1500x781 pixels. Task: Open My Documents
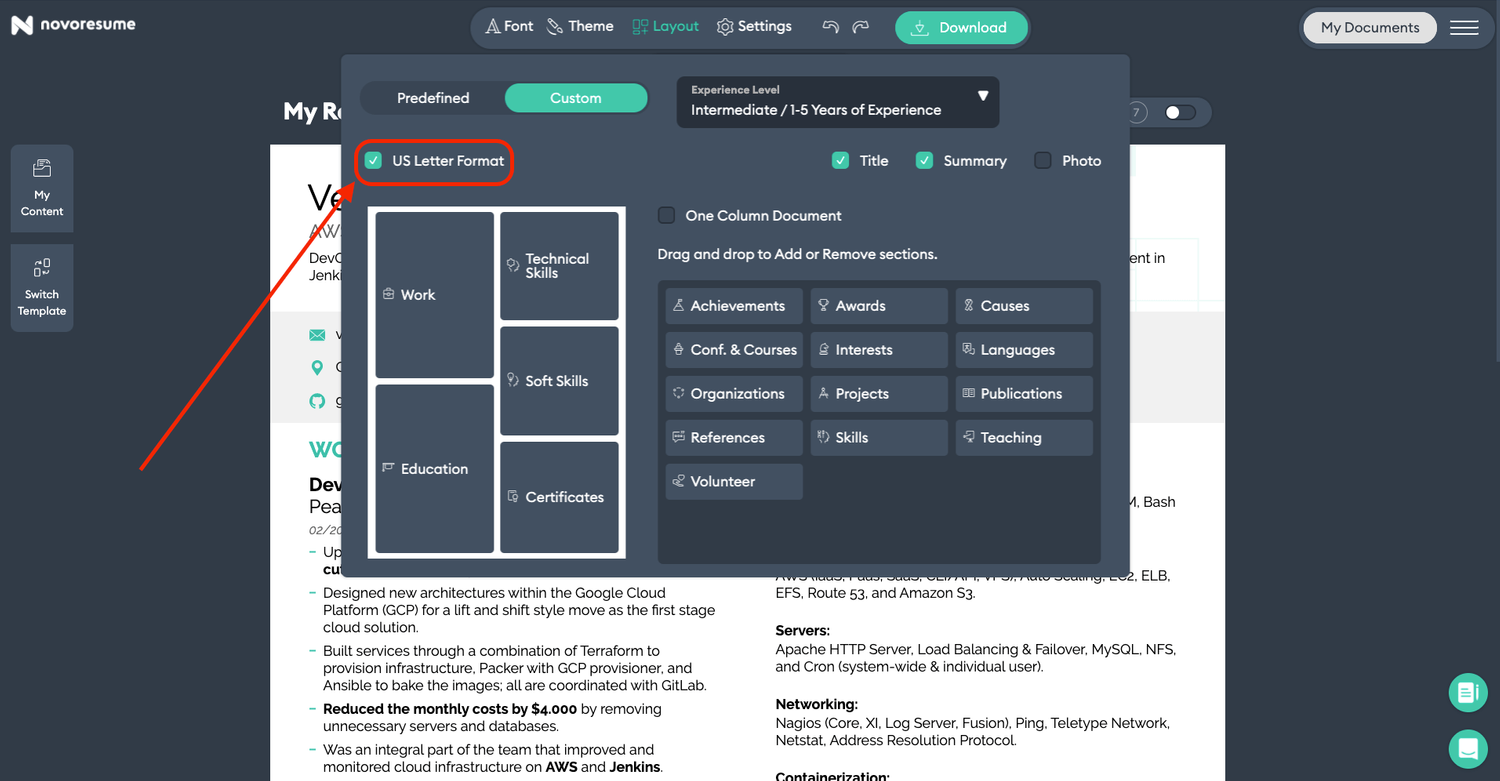click(x=1369, y=28)
